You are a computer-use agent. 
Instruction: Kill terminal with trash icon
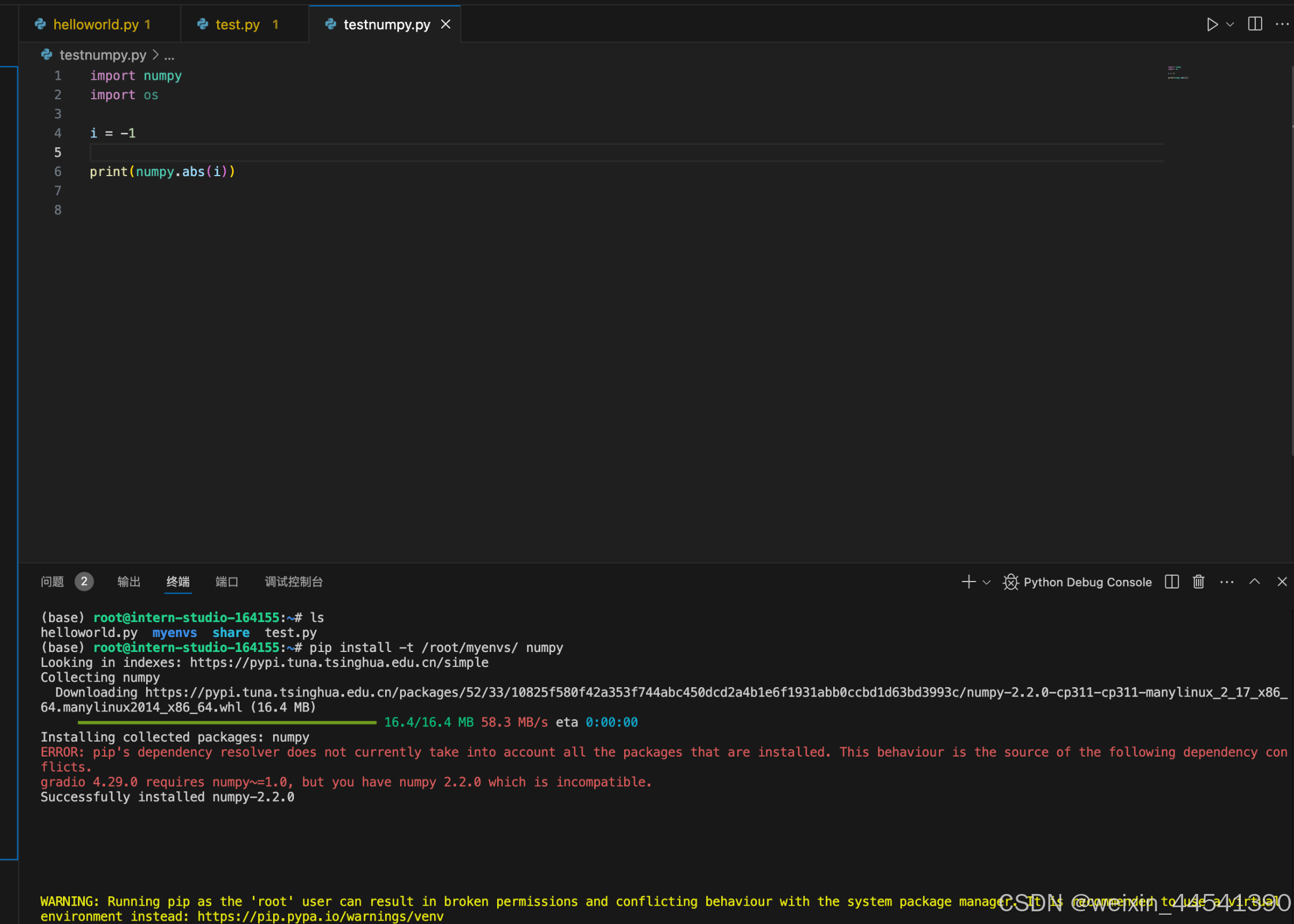1199,582
